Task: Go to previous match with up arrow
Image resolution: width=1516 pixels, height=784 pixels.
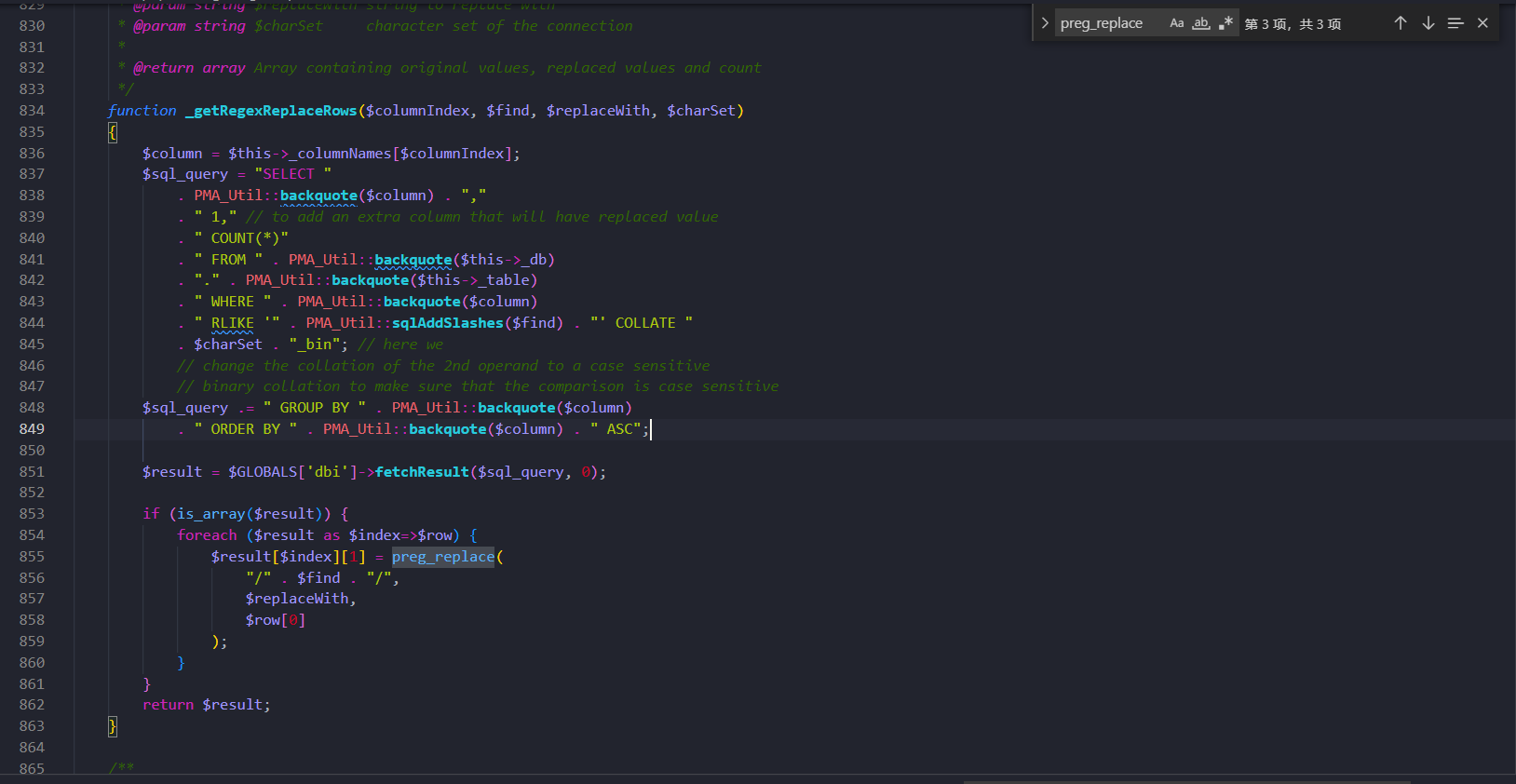Action: [x=1401, y=23]
